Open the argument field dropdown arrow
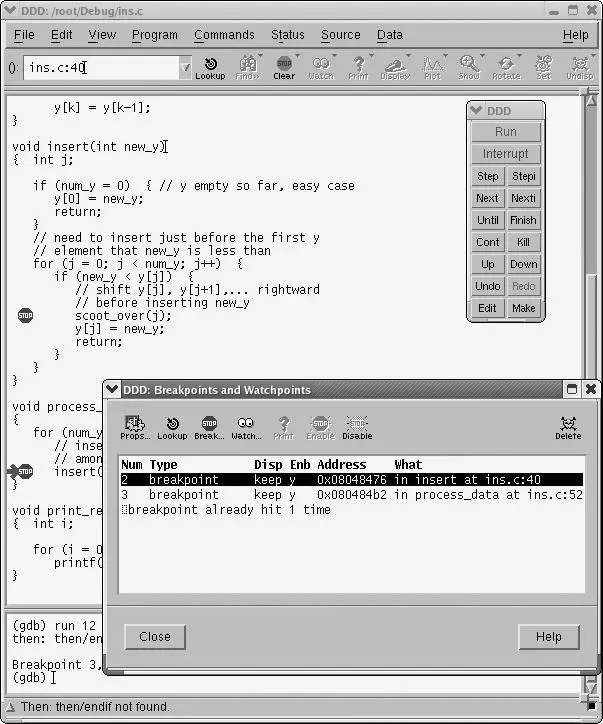Screen dimensions: 603x724 pyautogui.click(x=185, y=68)
